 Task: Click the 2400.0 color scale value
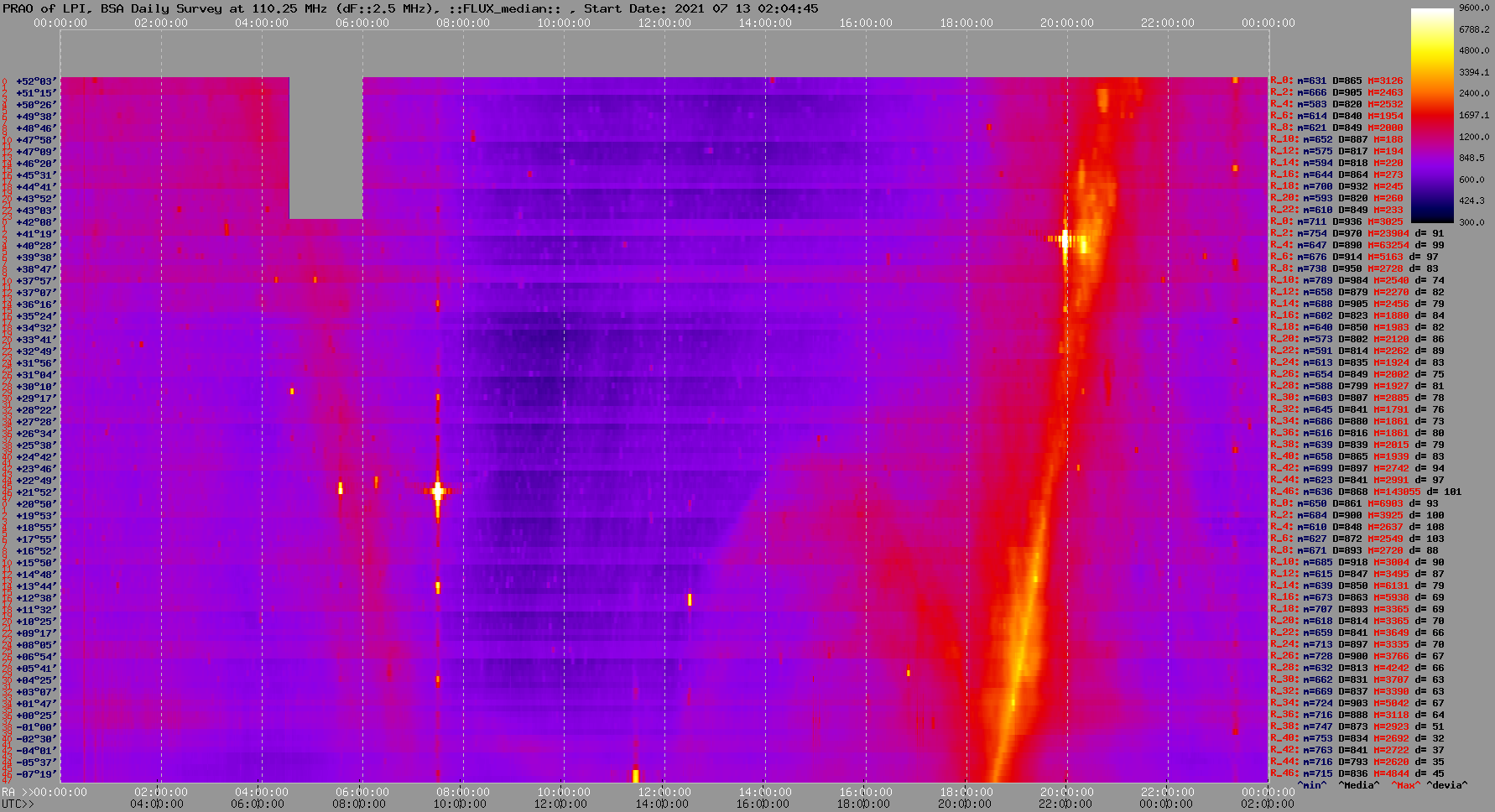click(x=1474, y=93)
